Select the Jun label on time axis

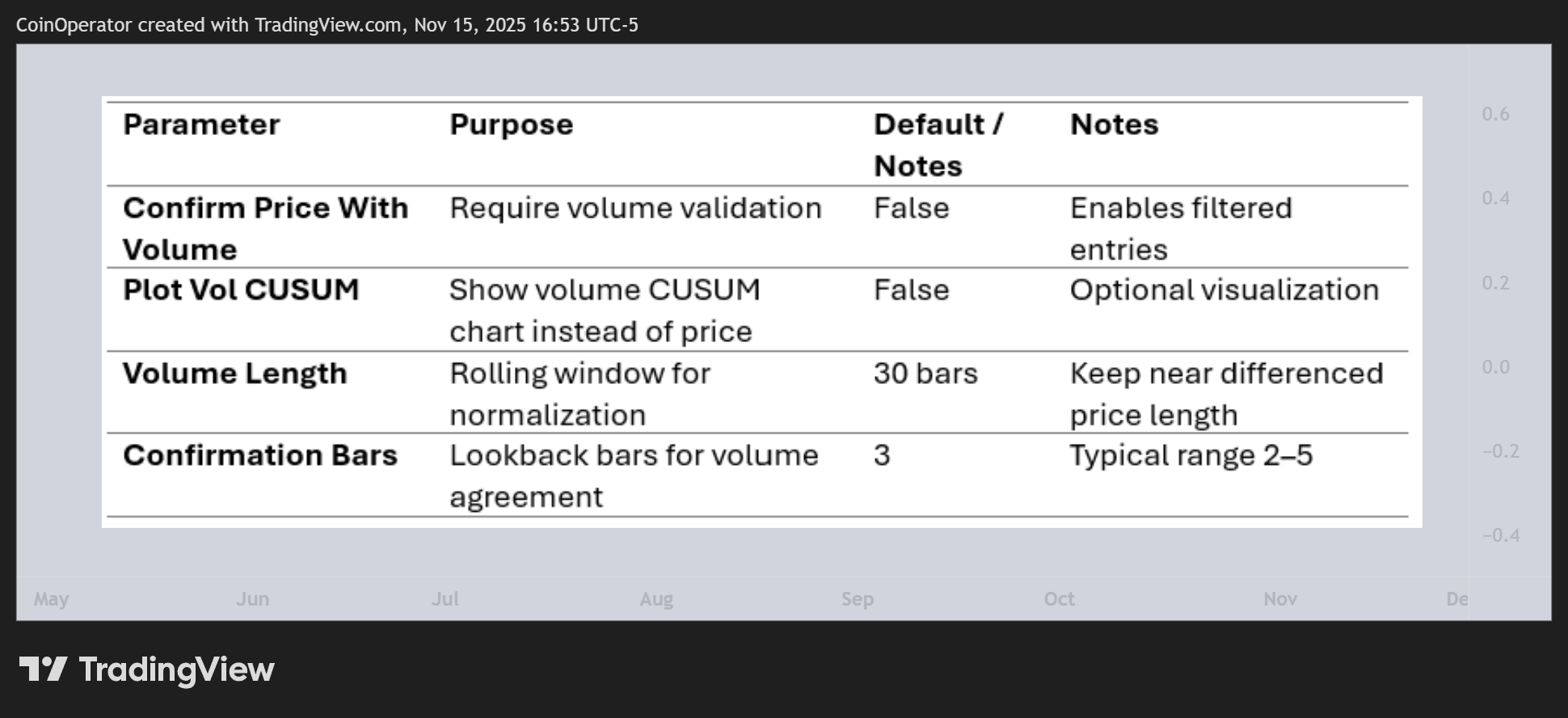252,599
